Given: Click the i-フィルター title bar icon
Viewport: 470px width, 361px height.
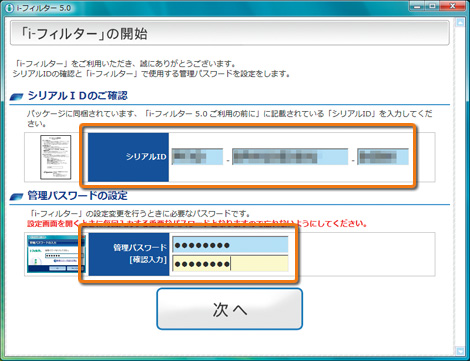Looking at the screenshot, I should [x=9, y=8].
